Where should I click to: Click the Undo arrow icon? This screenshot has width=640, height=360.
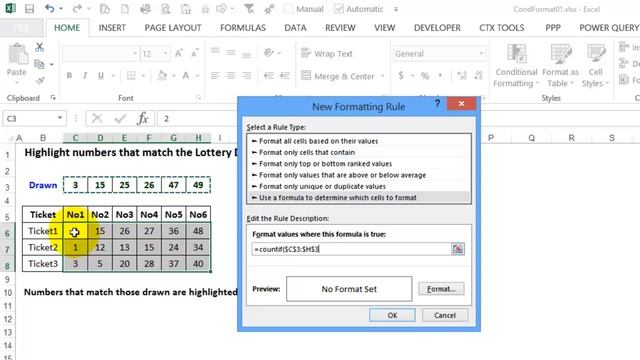click(x=49, y=9)
